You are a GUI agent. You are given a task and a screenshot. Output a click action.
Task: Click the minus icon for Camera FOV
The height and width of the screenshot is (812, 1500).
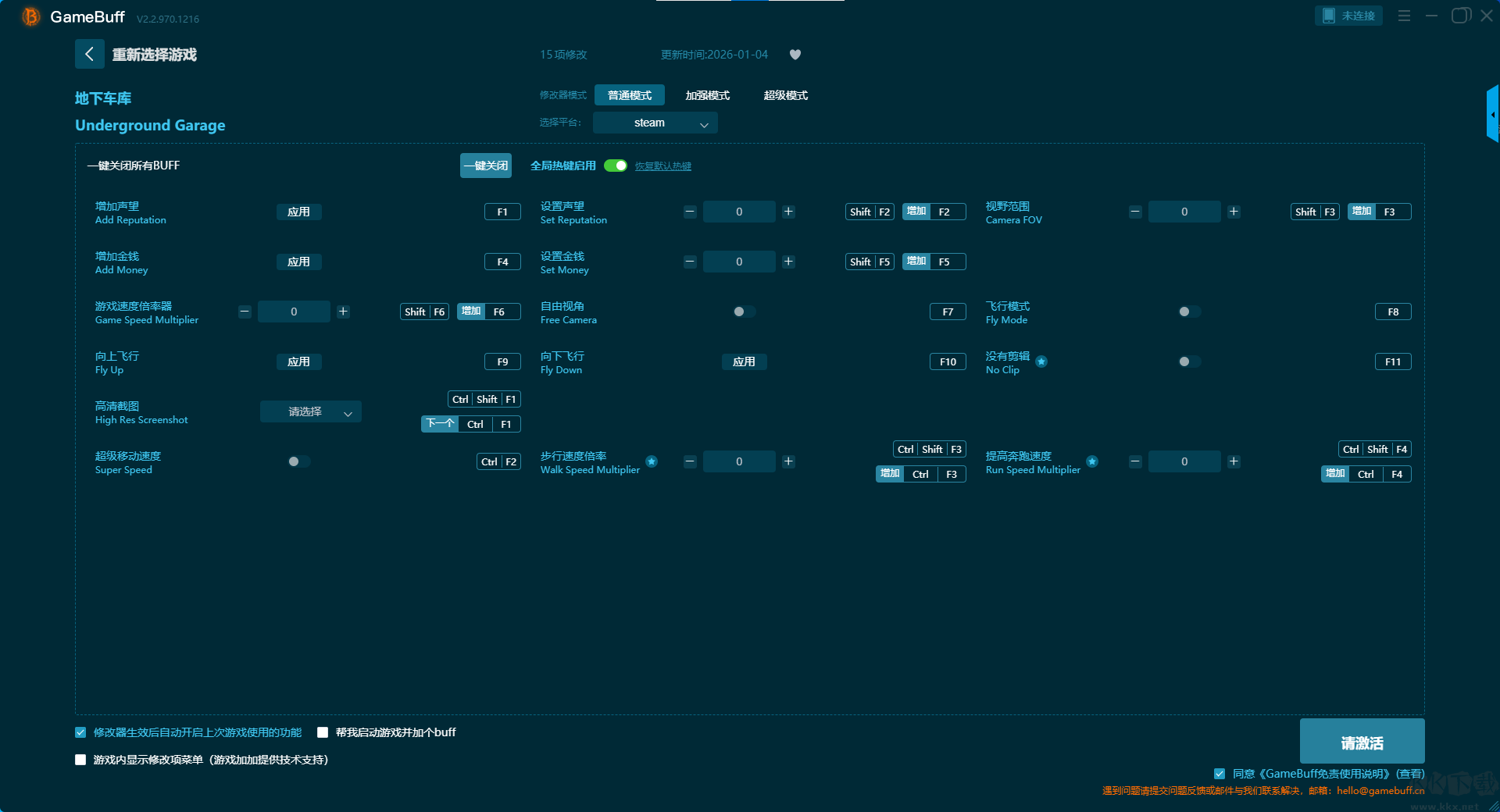click(x=1135, y=212)
